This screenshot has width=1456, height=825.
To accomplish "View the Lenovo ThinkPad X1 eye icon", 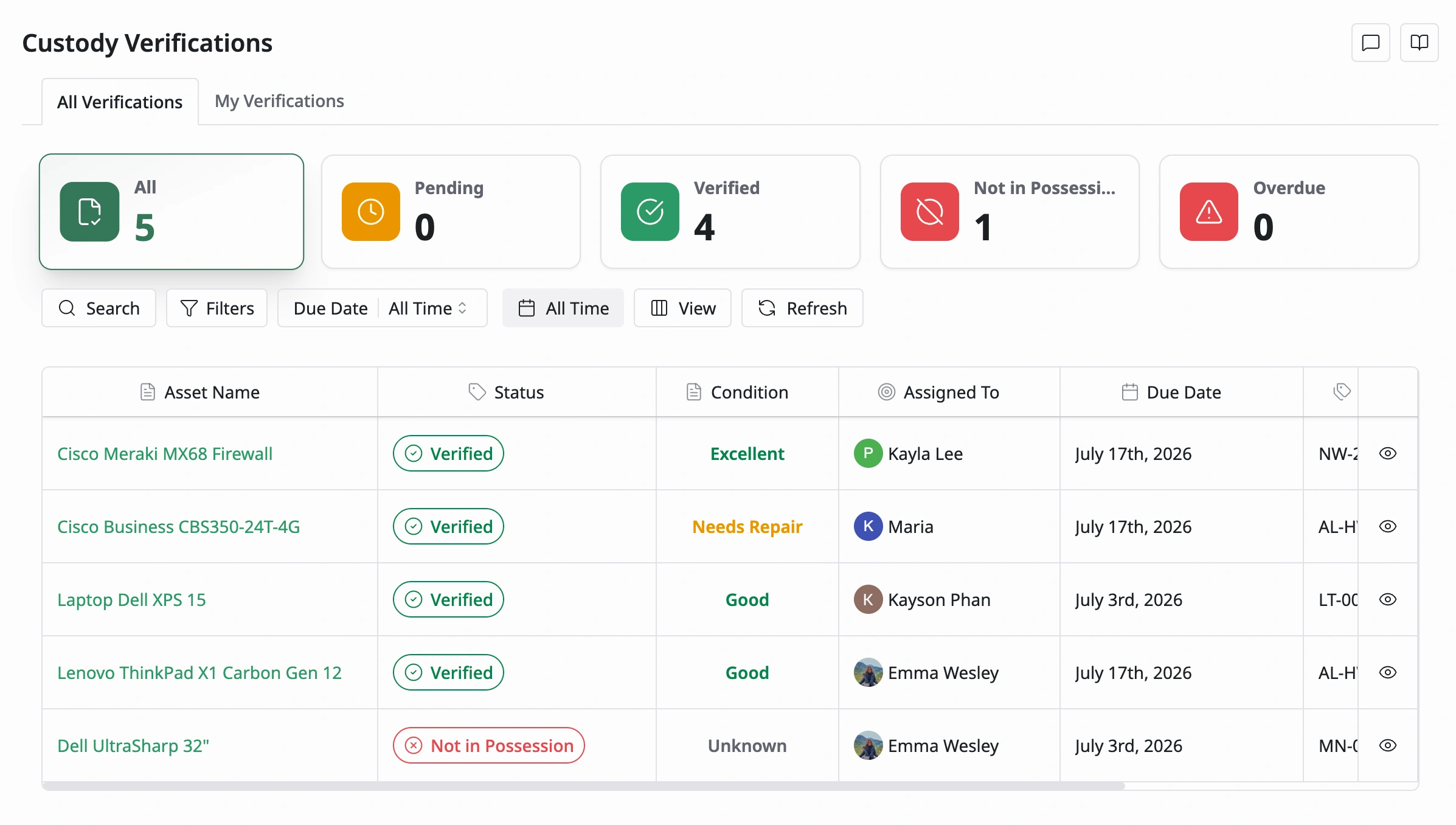I will (1387, 672).
